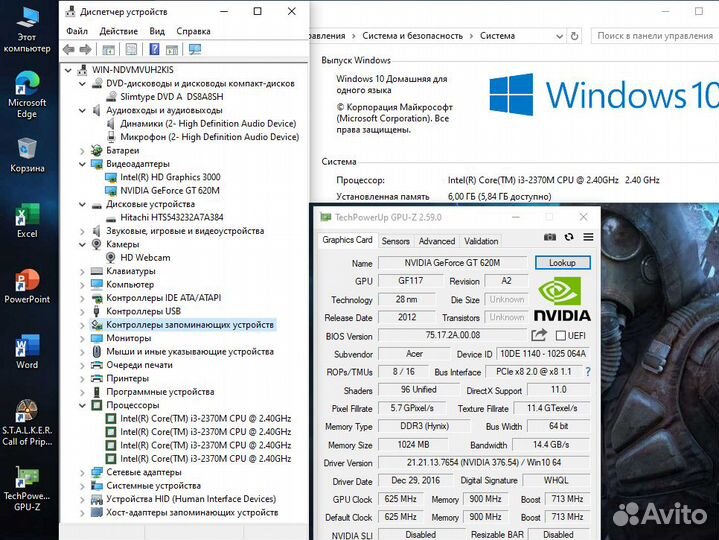Screen dimensions: 719x540
Task: Click the properties toolbar icon in Device Manager
Action: pos(131,50)
